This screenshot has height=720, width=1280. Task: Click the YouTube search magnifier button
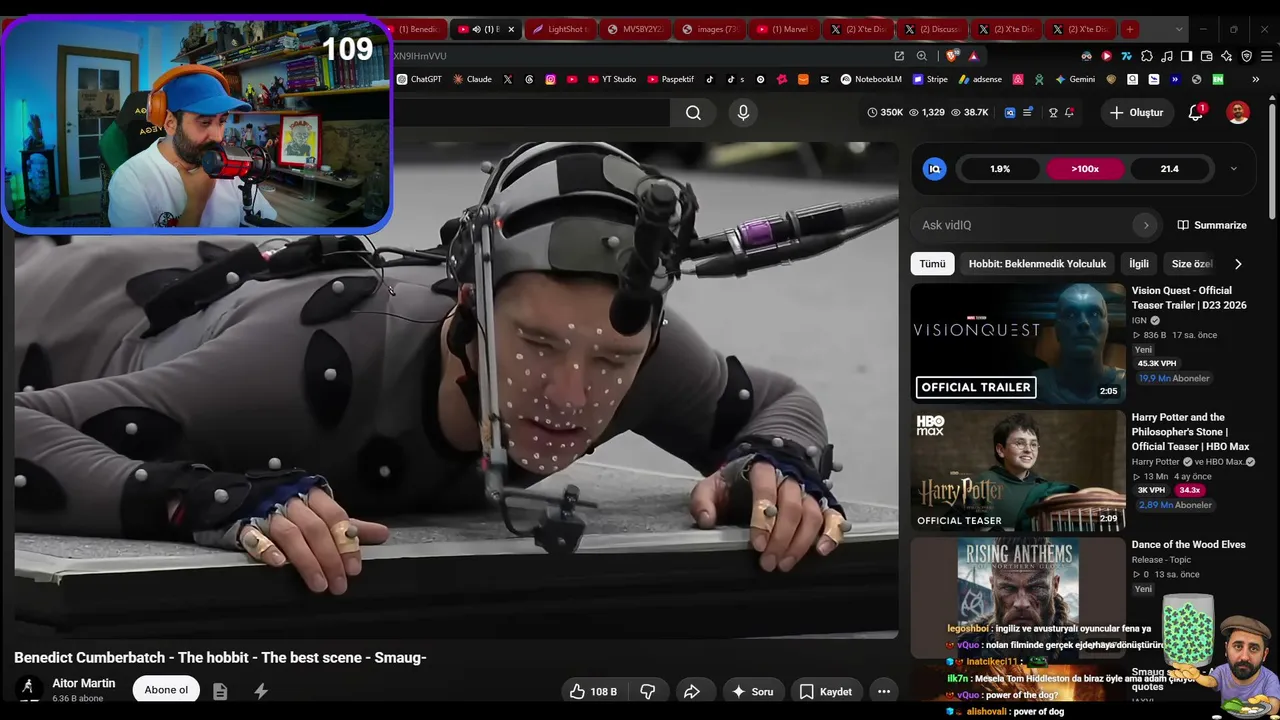693,113
